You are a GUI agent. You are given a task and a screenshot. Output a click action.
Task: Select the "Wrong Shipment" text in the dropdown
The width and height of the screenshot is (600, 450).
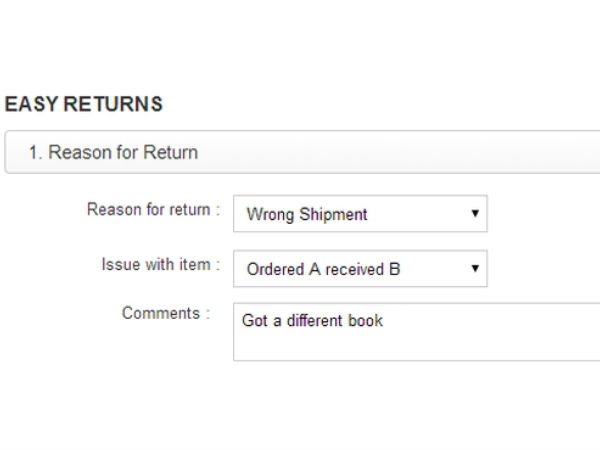tap(307, 215)
